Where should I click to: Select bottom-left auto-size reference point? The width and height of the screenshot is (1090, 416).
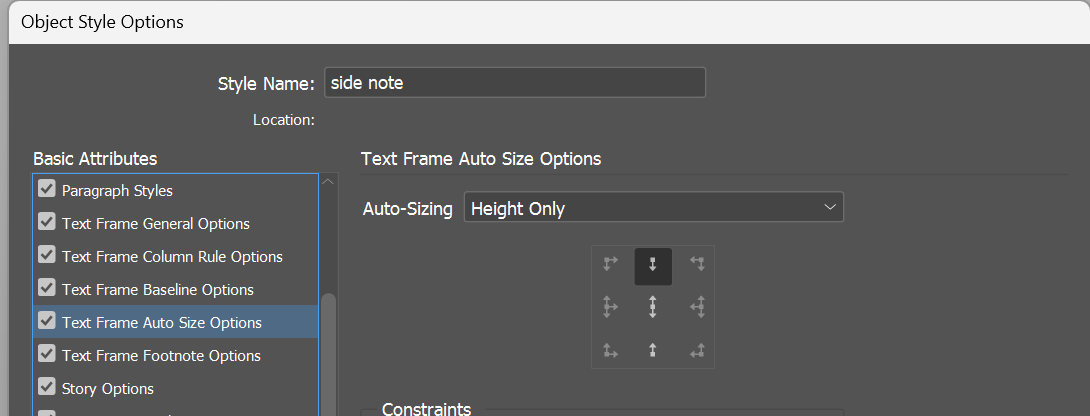point(610,350)
